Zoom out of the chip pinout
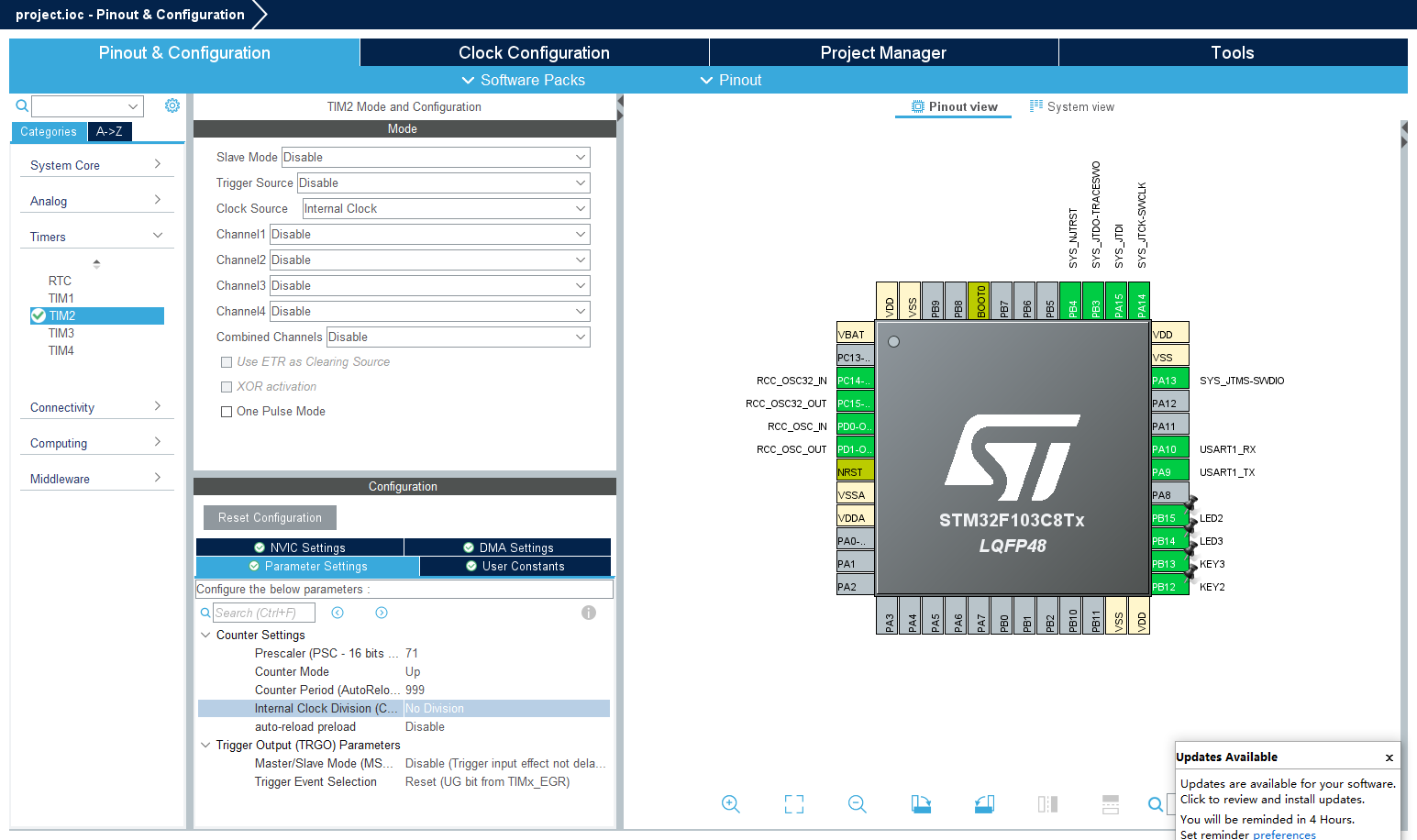 pos(858,804)
